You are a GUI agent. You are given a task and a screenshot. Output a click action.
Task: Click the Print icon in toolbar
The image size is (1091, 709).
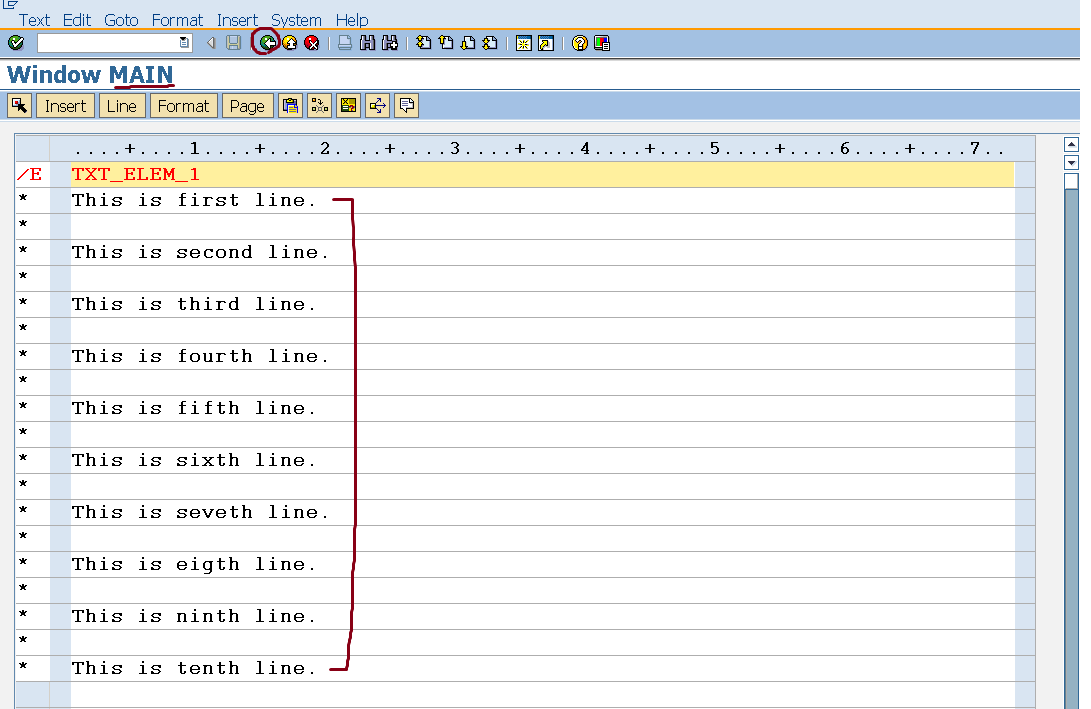pyautogui.click(x=344, y=43)
